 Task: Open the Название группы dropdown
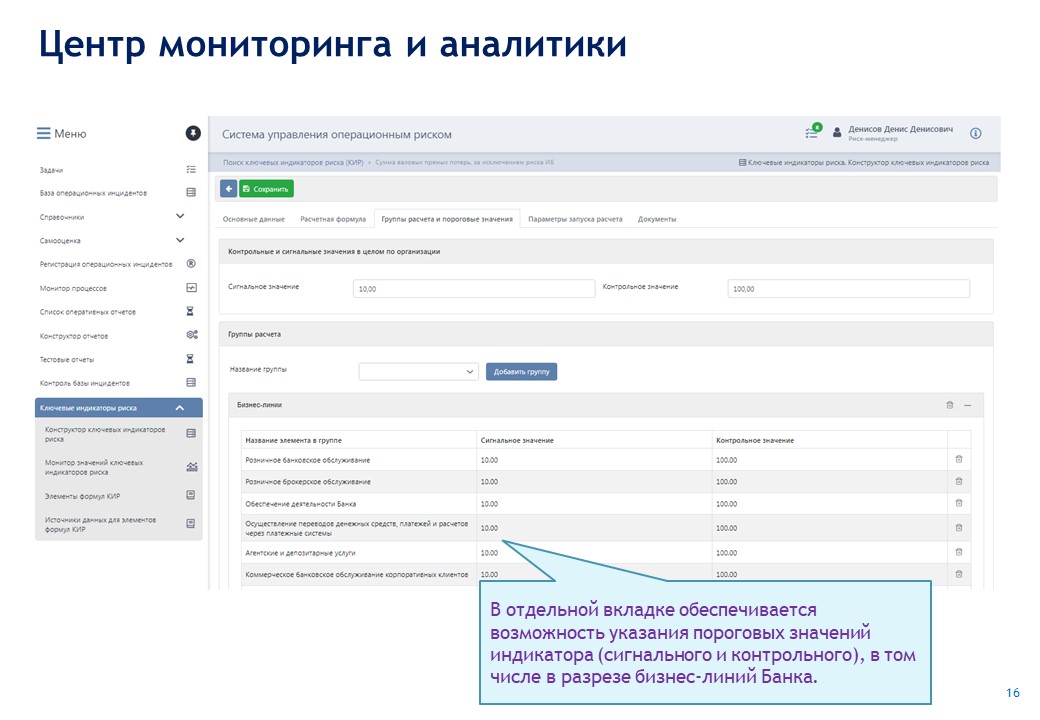coord(419,371)
